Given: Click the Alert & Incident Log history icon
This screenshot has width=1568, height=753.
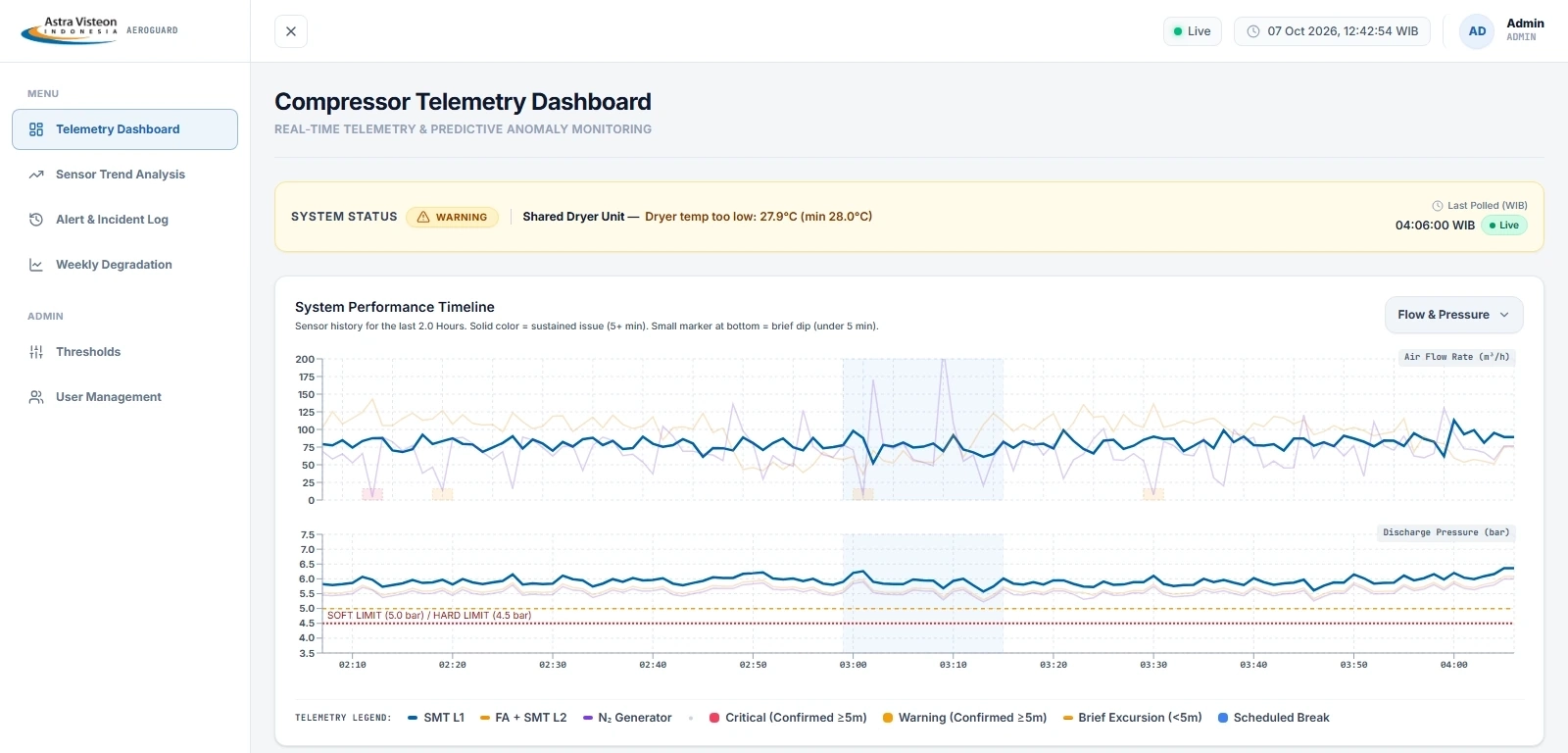Looking at the screenshot, I should 36,220.
